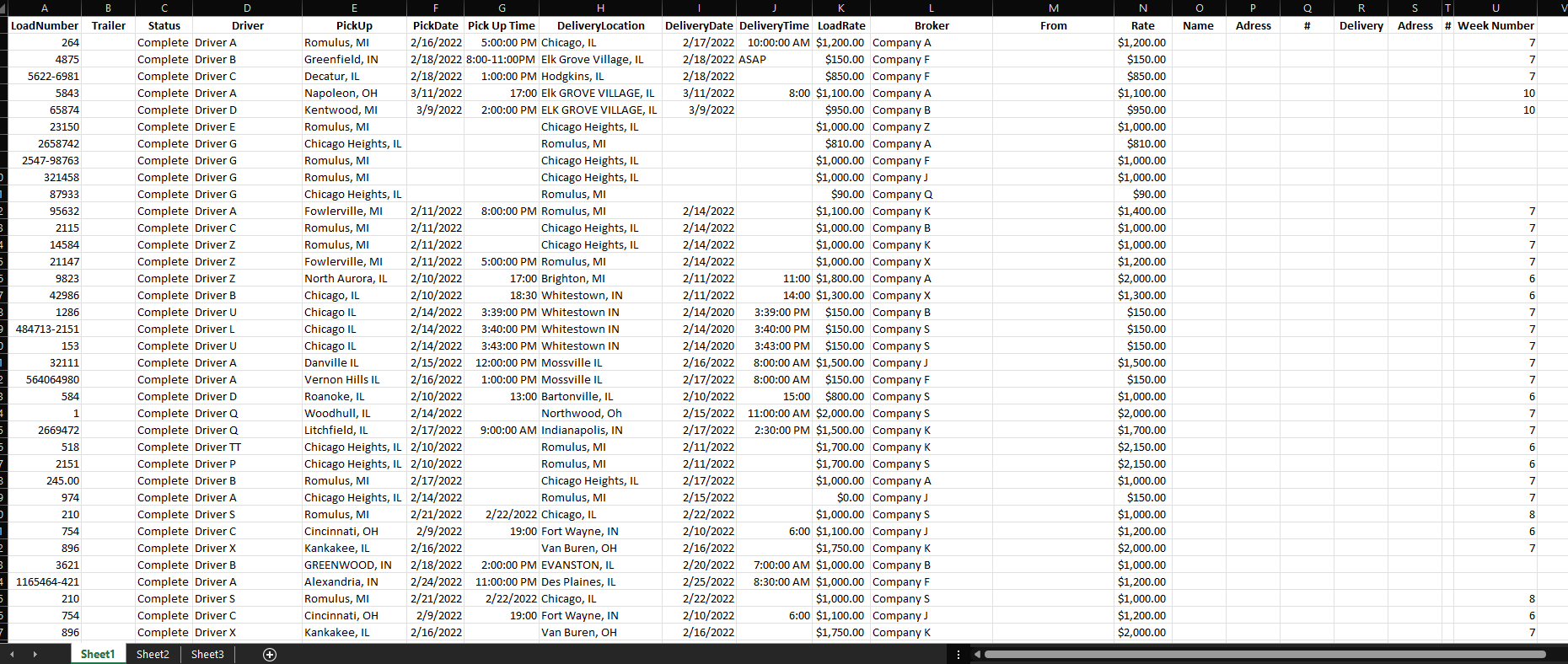
Task: Add a new sheet with plus icon
Action: click(x=270, y=655)
